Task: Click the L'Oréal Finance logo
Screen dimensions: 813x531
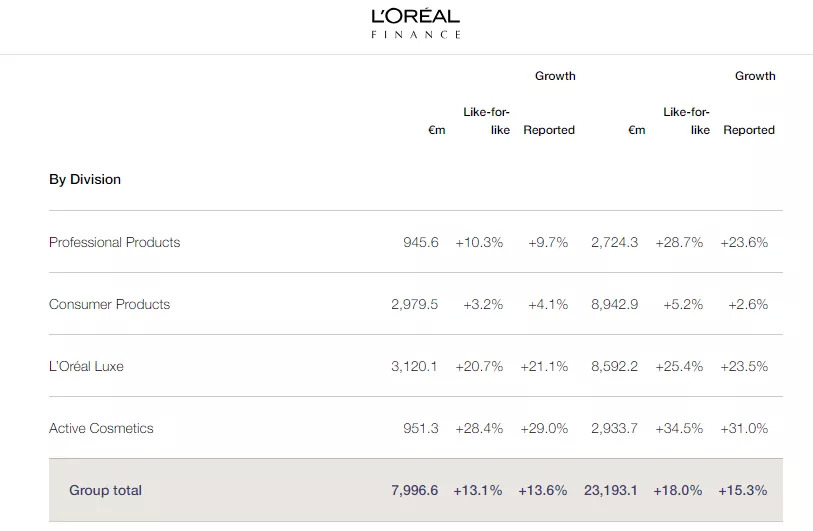Action: (415, 23)
